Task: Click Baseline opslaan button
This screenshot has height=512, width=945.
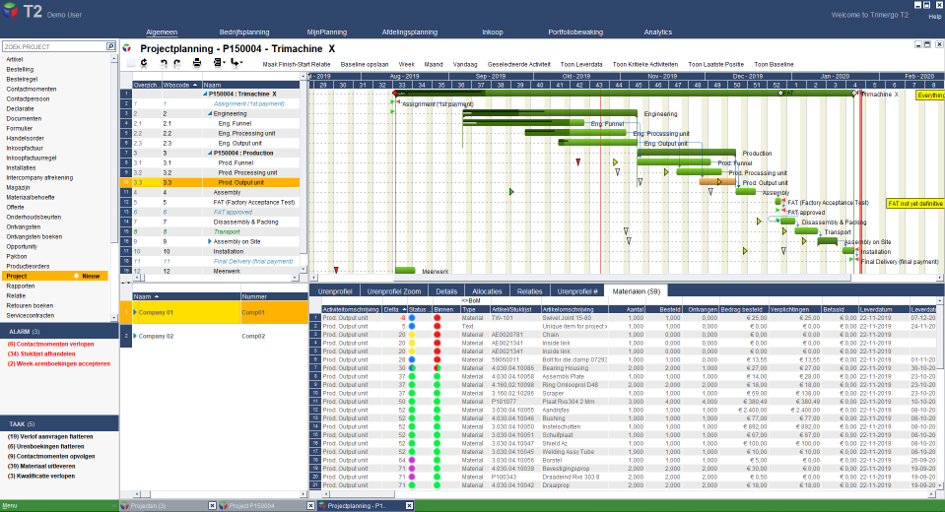Action: coord(364,64)
